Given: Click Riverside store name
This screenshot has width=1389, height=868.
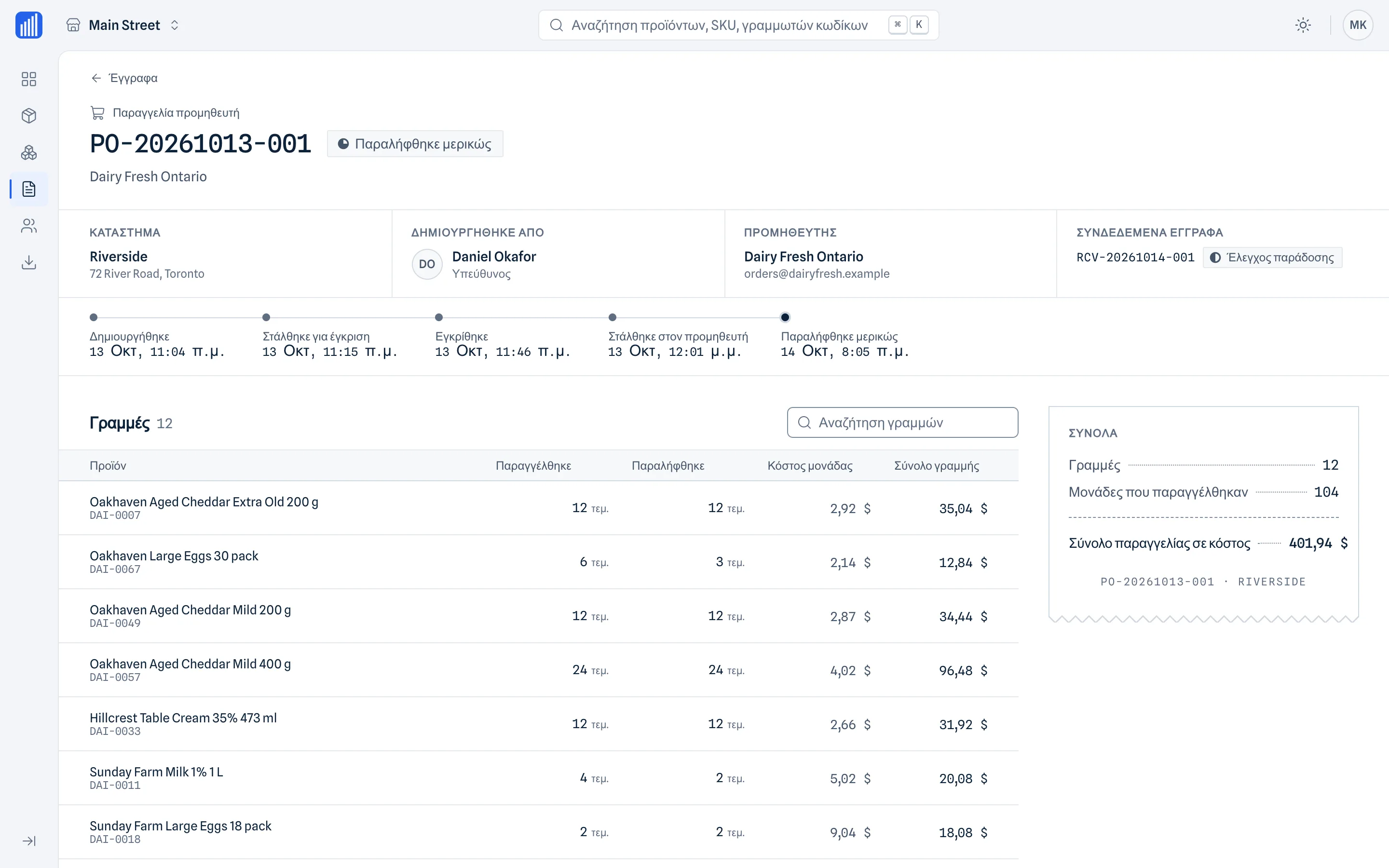Looking at the screenshot, I should pyautogui.click(x=118, y=257).
